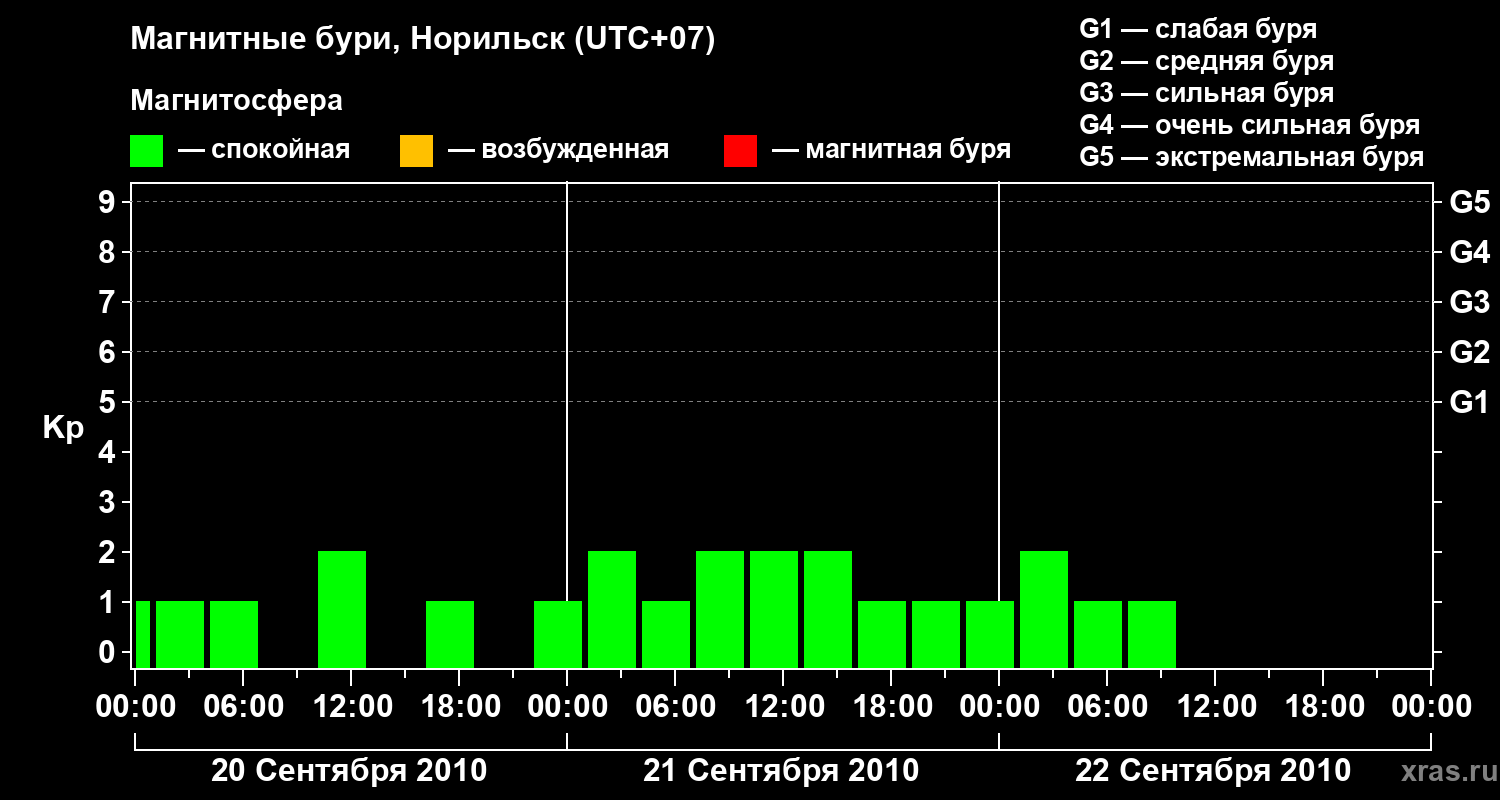The image size is (1500, 800).
Task: Click the red магнитная буря legend swatch
Action: pos(740,151)
